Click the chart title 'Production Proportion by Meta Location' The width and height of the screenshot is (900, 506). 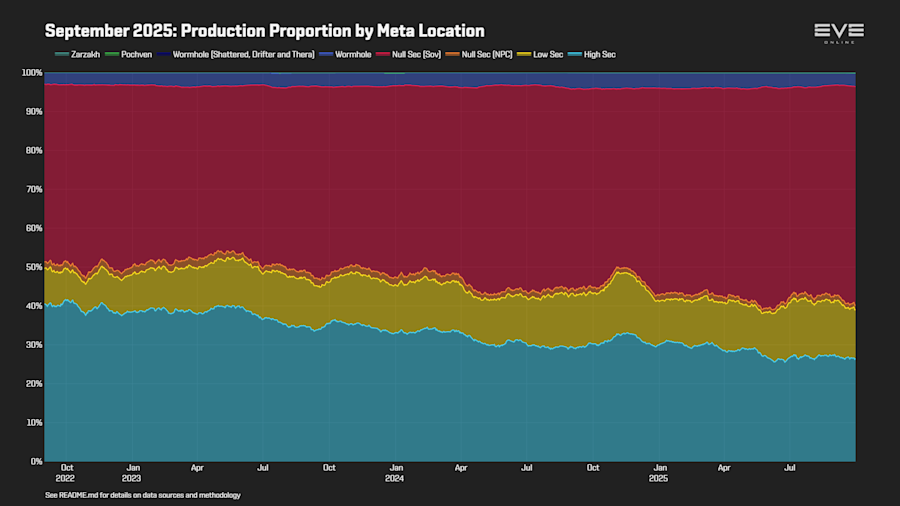pos(265,30)
